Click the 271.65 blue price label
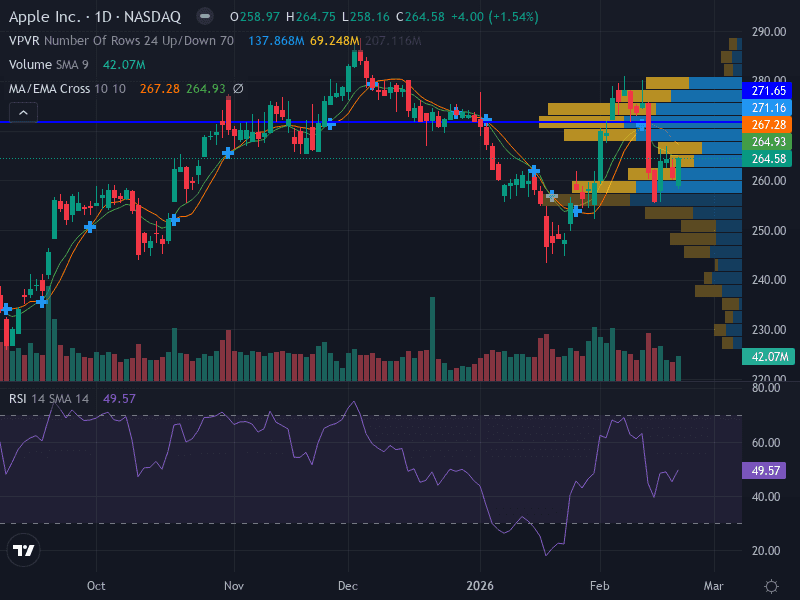800x600 pixels. (x=767, y=91)
